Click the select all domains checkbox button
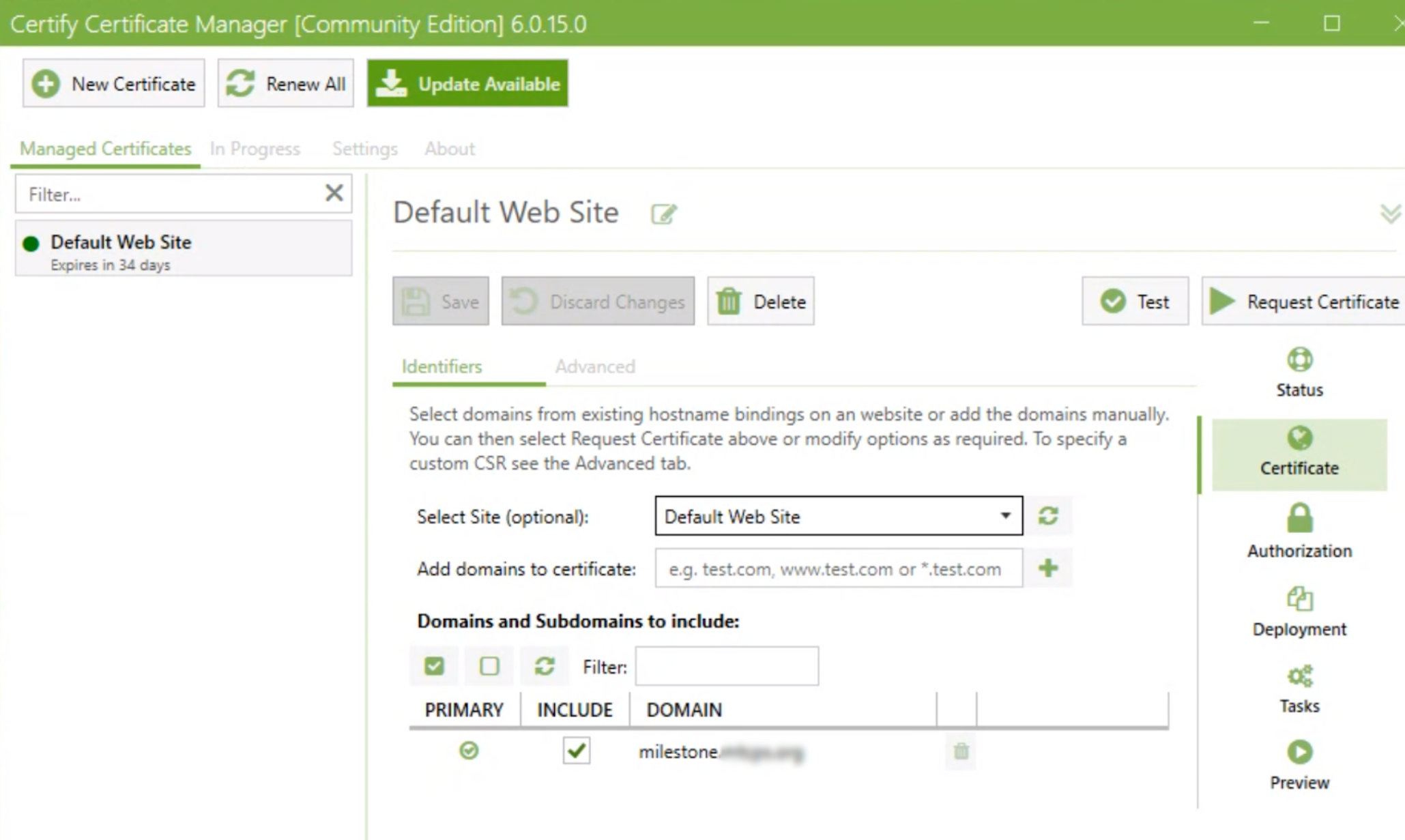 pos(434,666)
